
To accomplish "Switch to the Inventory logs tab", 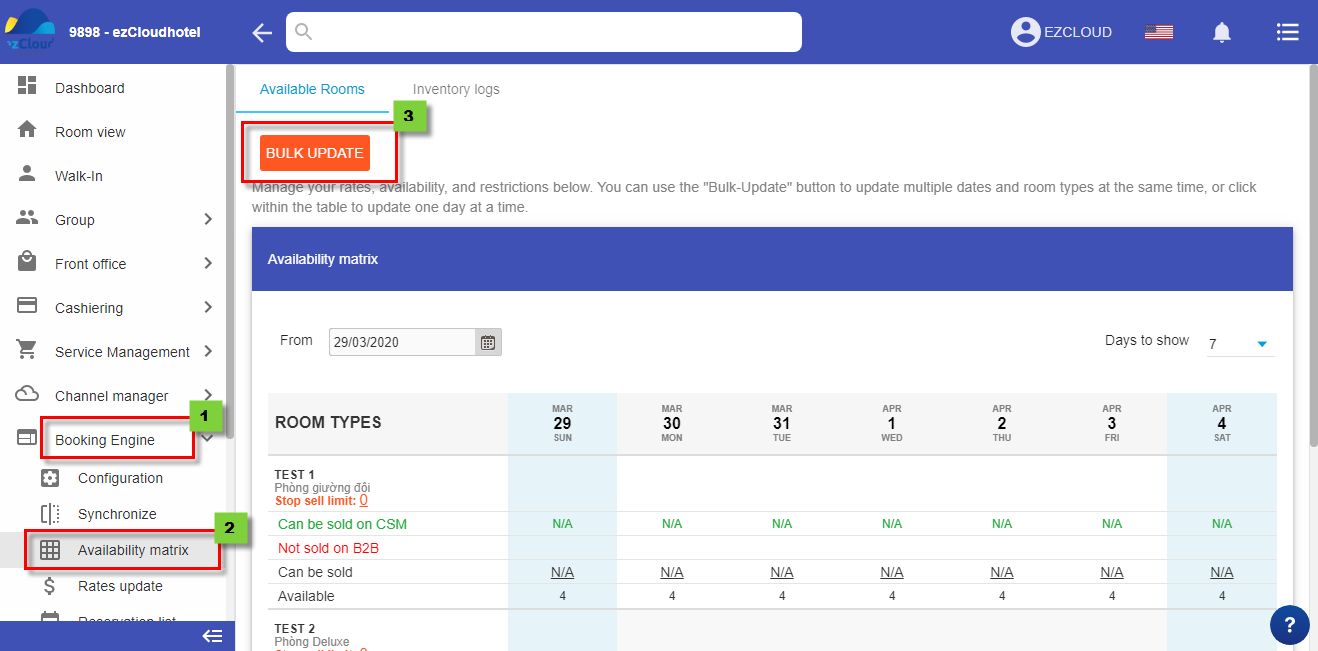I will click(456, 89).
